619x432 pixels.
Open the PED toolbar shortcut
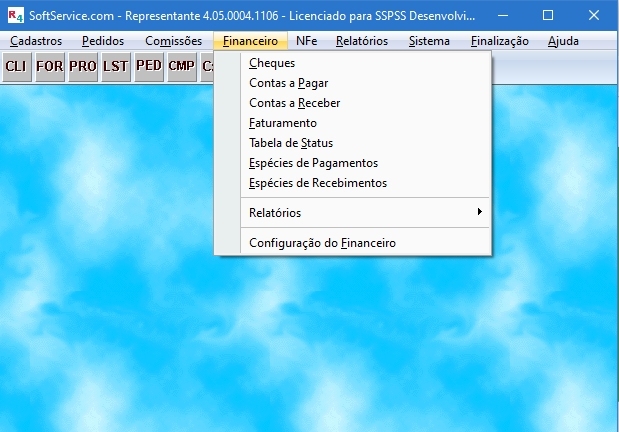pyautogui.click(x=148, y=66)
